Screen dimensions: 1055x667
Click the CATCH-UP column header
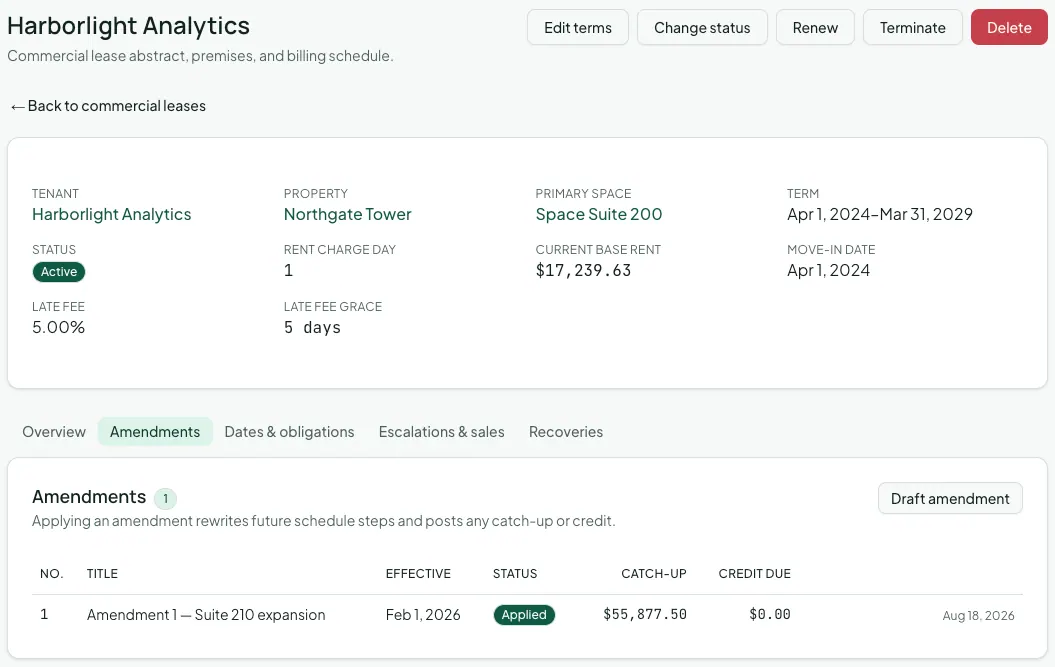[653, 573]
